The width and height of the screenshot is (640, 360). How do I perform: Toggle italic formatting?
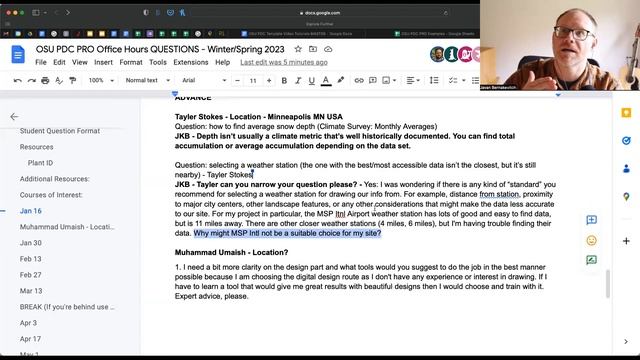pos(298,80)
